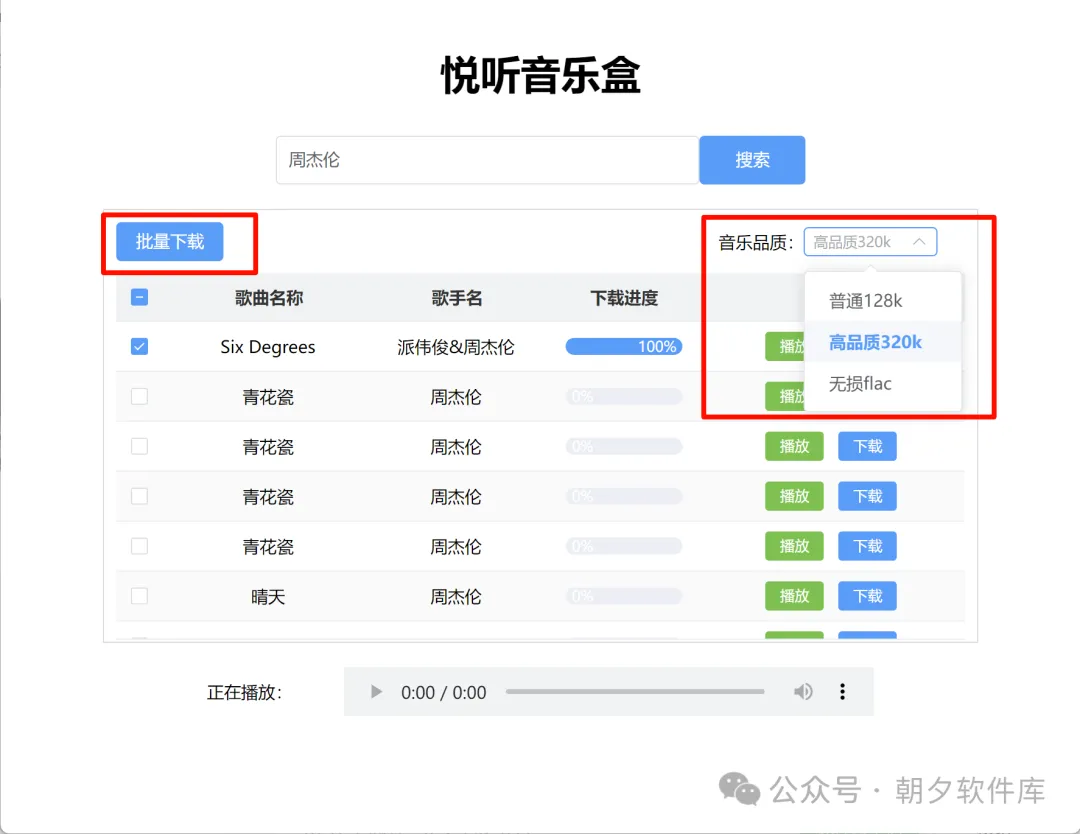The width and height of the screenshot is (1080, 834).
Task: Click the play icon in the audio player
Action: click(x=375, y=691)
